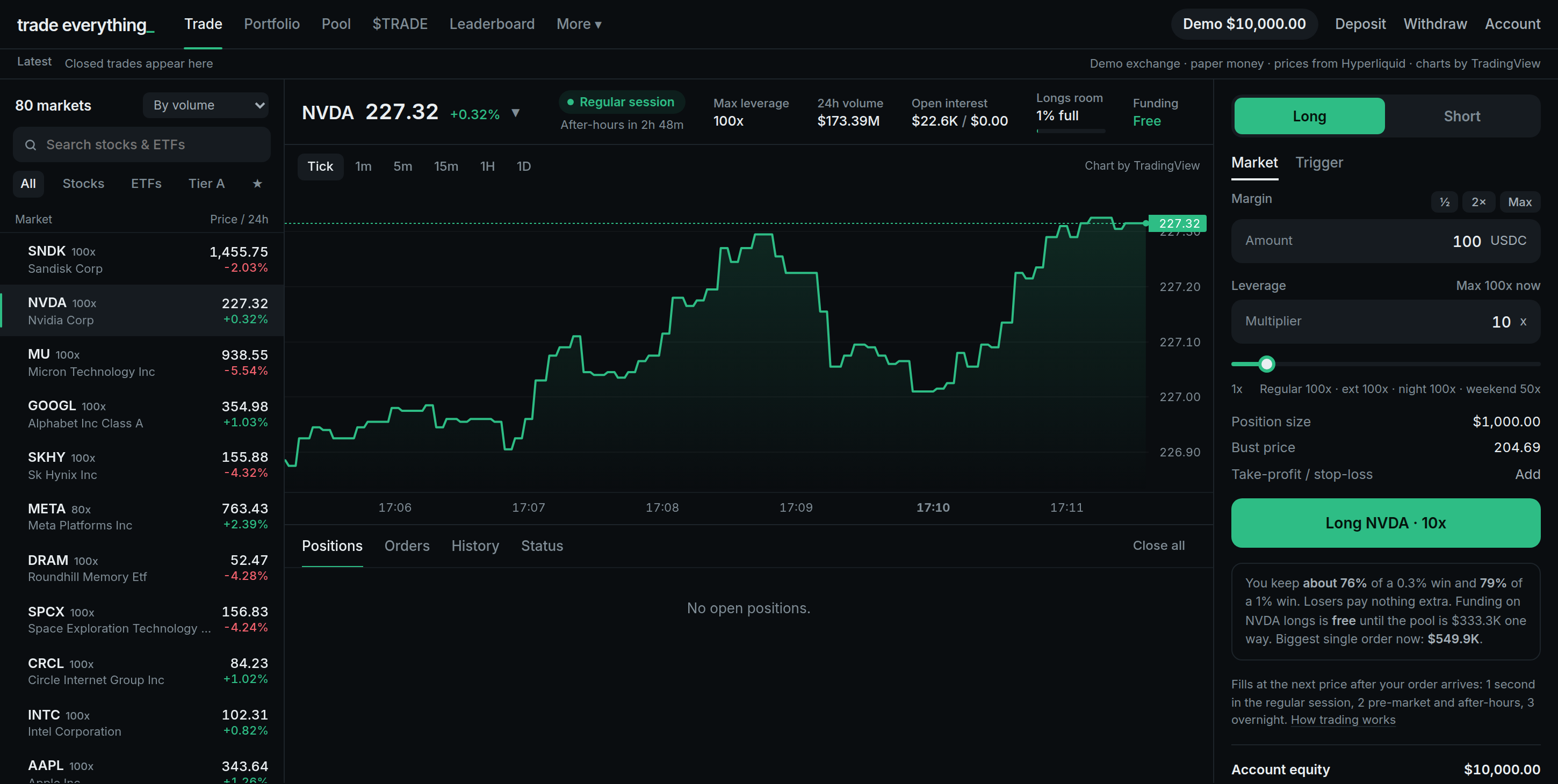Image resolution: width=1558 pixels, height=784 pixels.
Task: Open the By volume sort dropdown
Action: pos(206,105)
